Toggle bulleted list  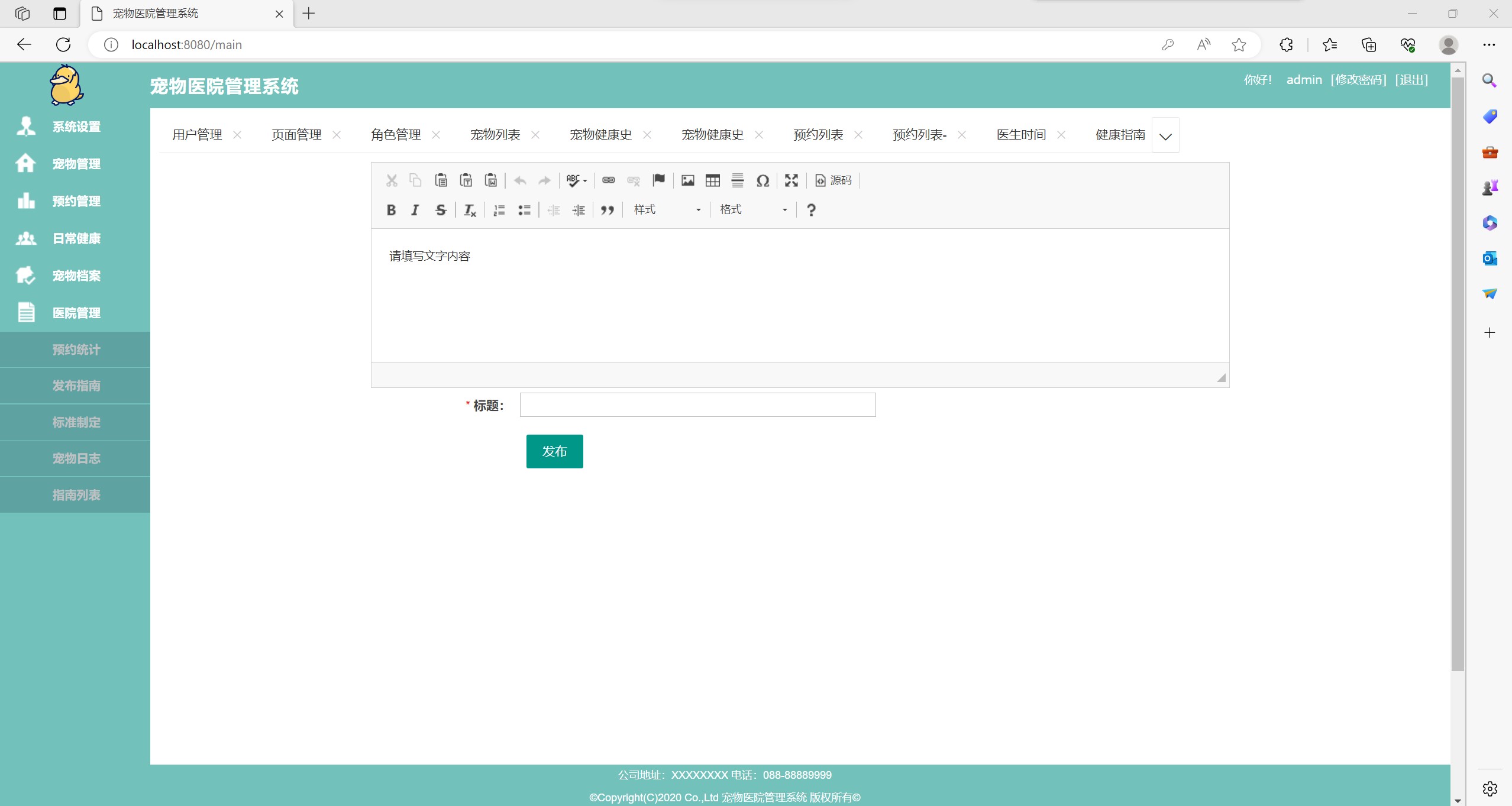pyautogui.click(x=524, y=210)
